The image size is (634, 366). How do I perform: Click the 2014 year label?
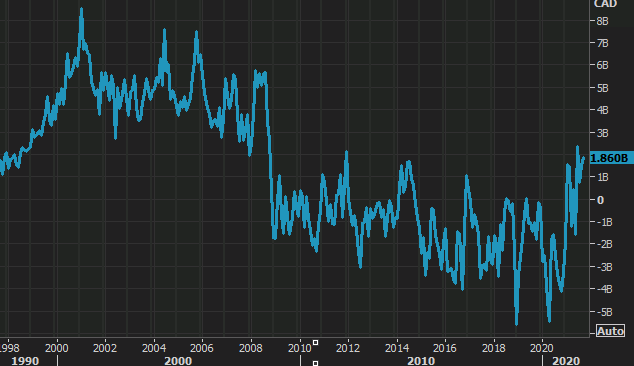tap(397, 348)
